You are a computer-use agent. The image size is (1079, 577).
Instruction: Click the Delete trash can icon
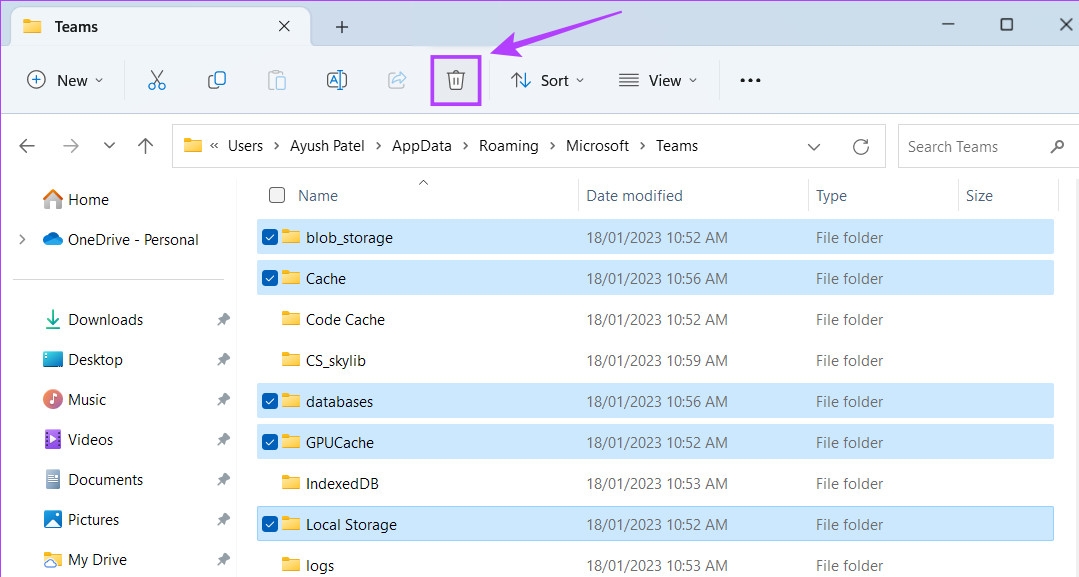(x=456, y=81)
